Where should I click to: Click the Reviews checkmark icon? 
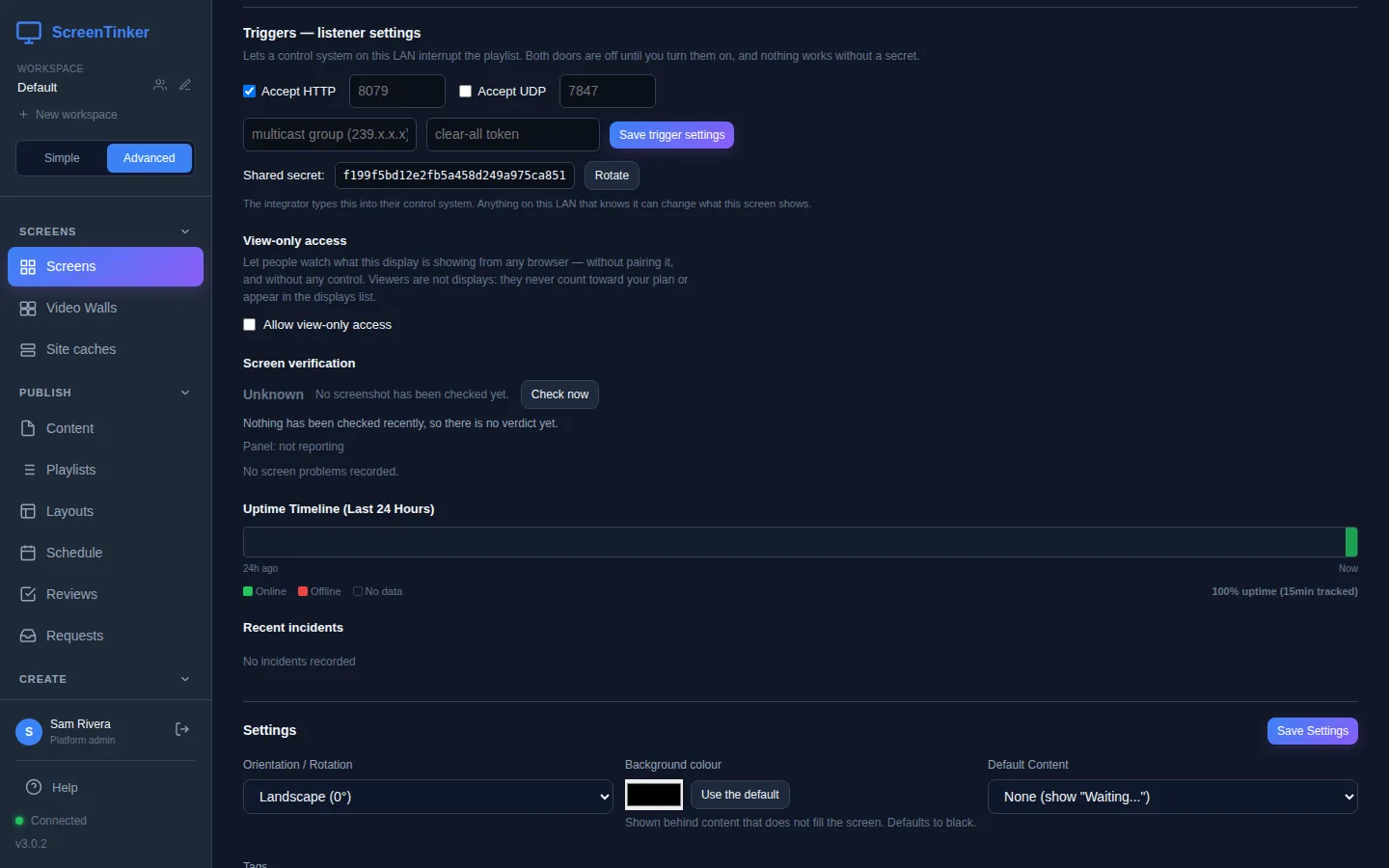tap(28, 594)
